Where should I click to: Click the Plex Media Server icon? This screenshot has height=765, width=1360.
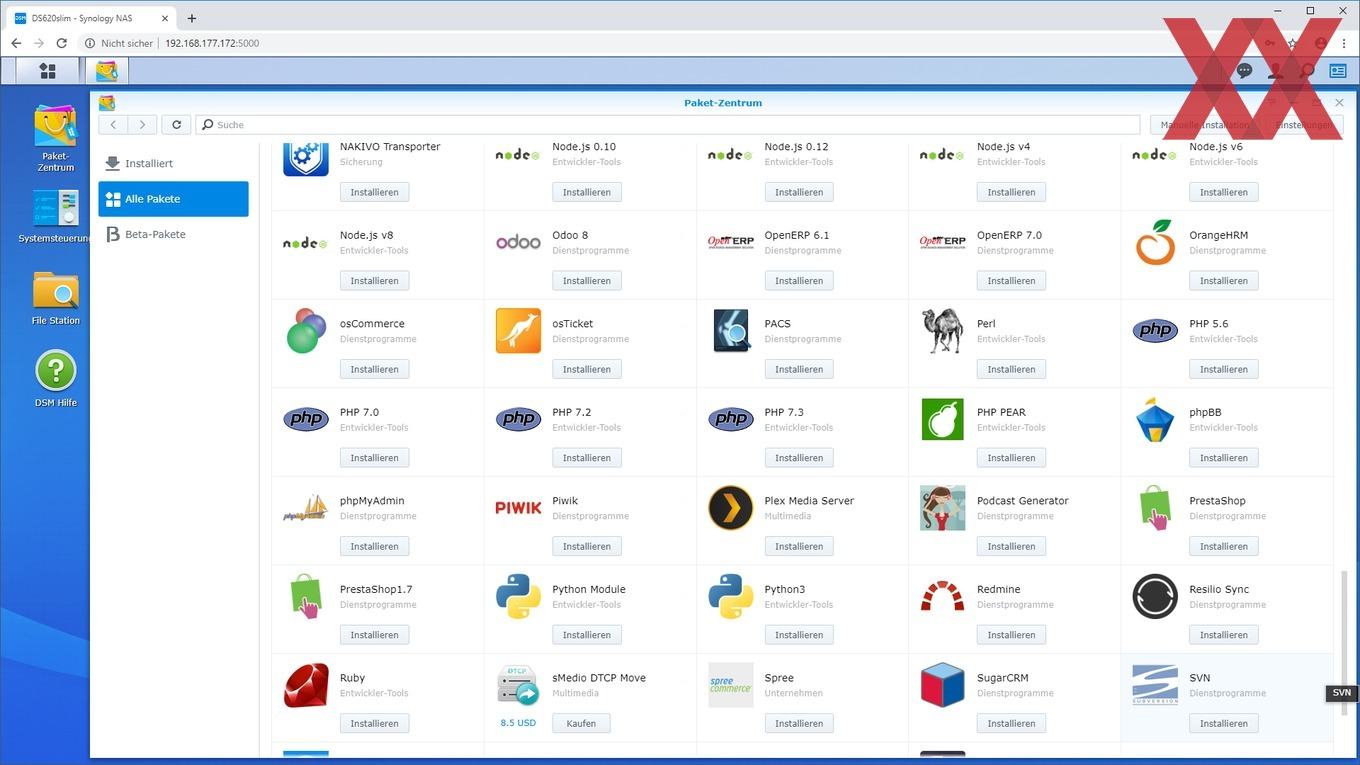(731, 508)
